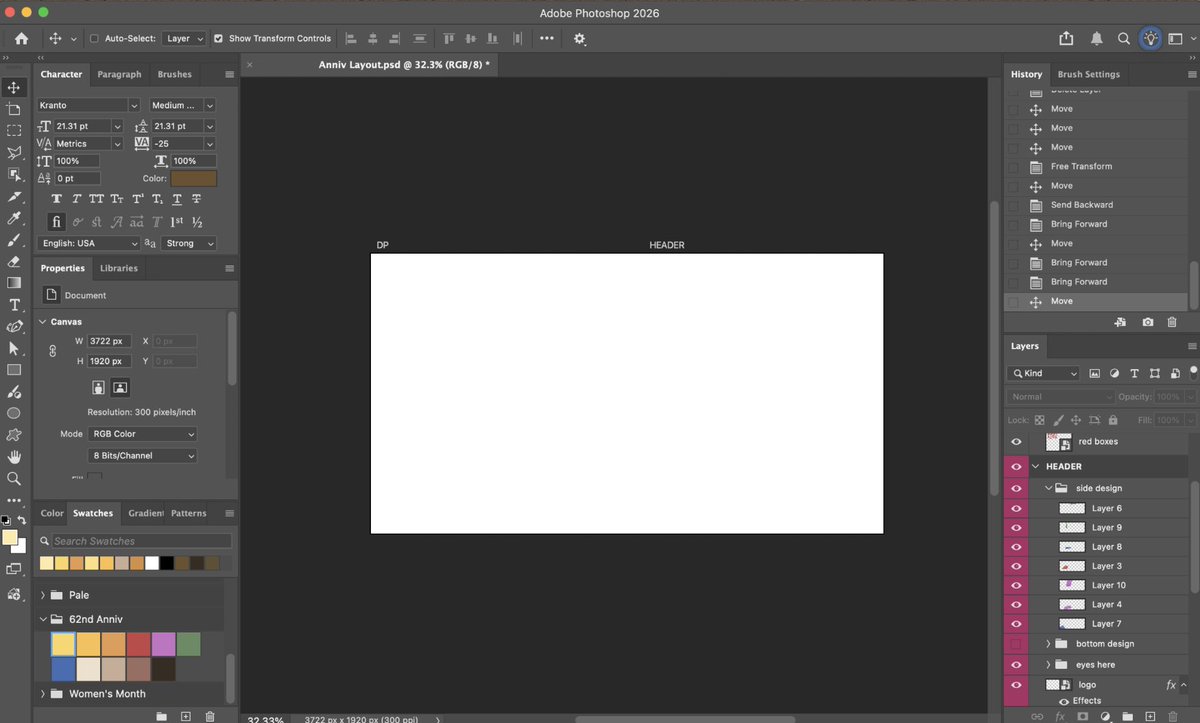
Task: Click the Share icon at top right
Action: (1066, 38)
